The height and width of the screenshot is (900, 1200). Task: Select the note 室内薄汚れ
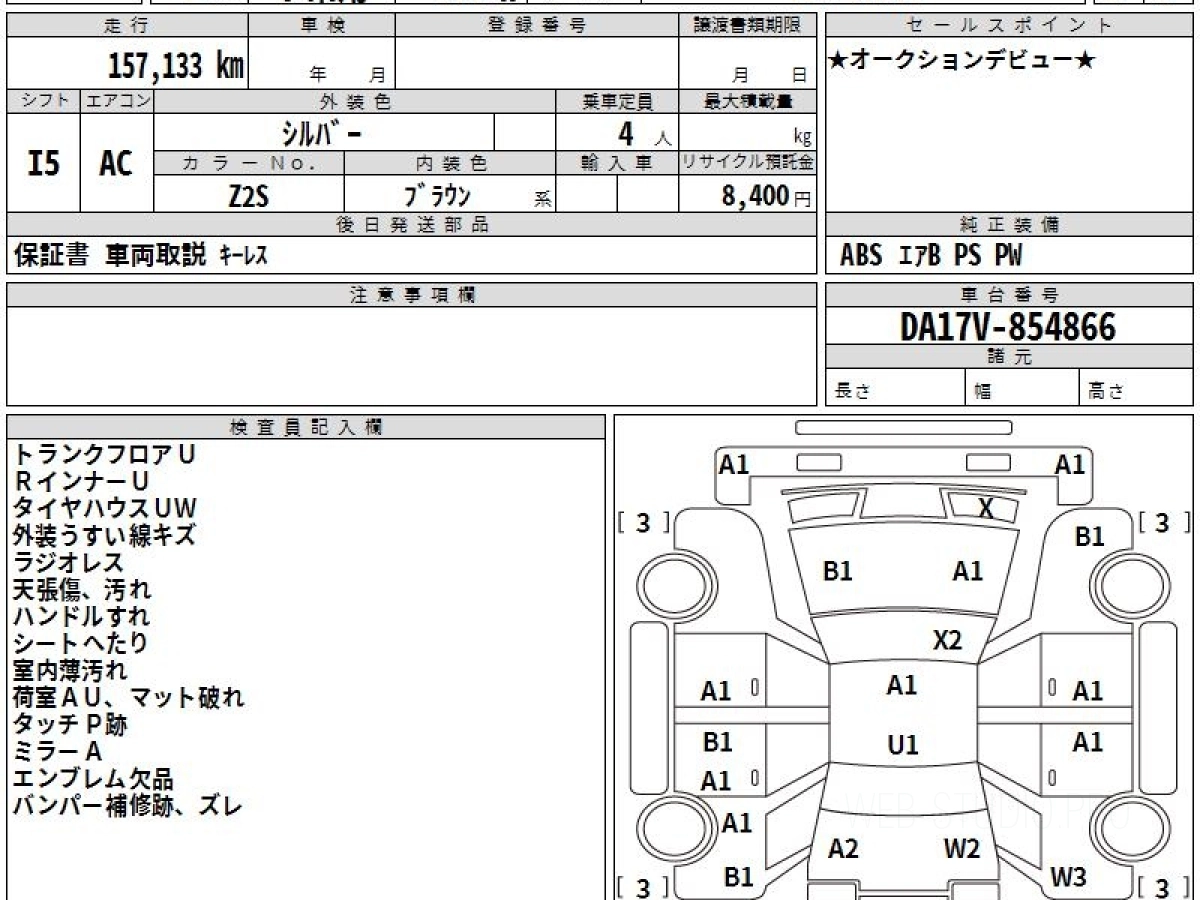[70, 670]
